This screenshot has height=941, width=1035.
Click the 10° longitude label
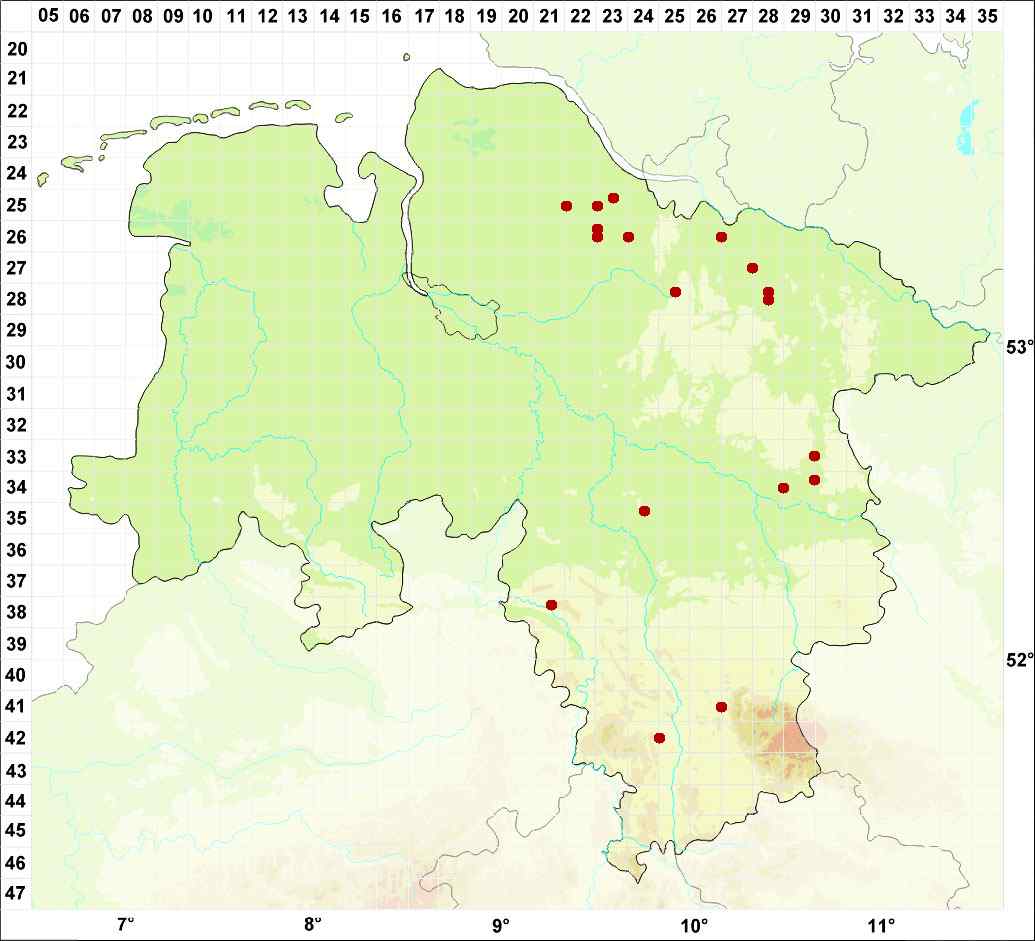695,924
